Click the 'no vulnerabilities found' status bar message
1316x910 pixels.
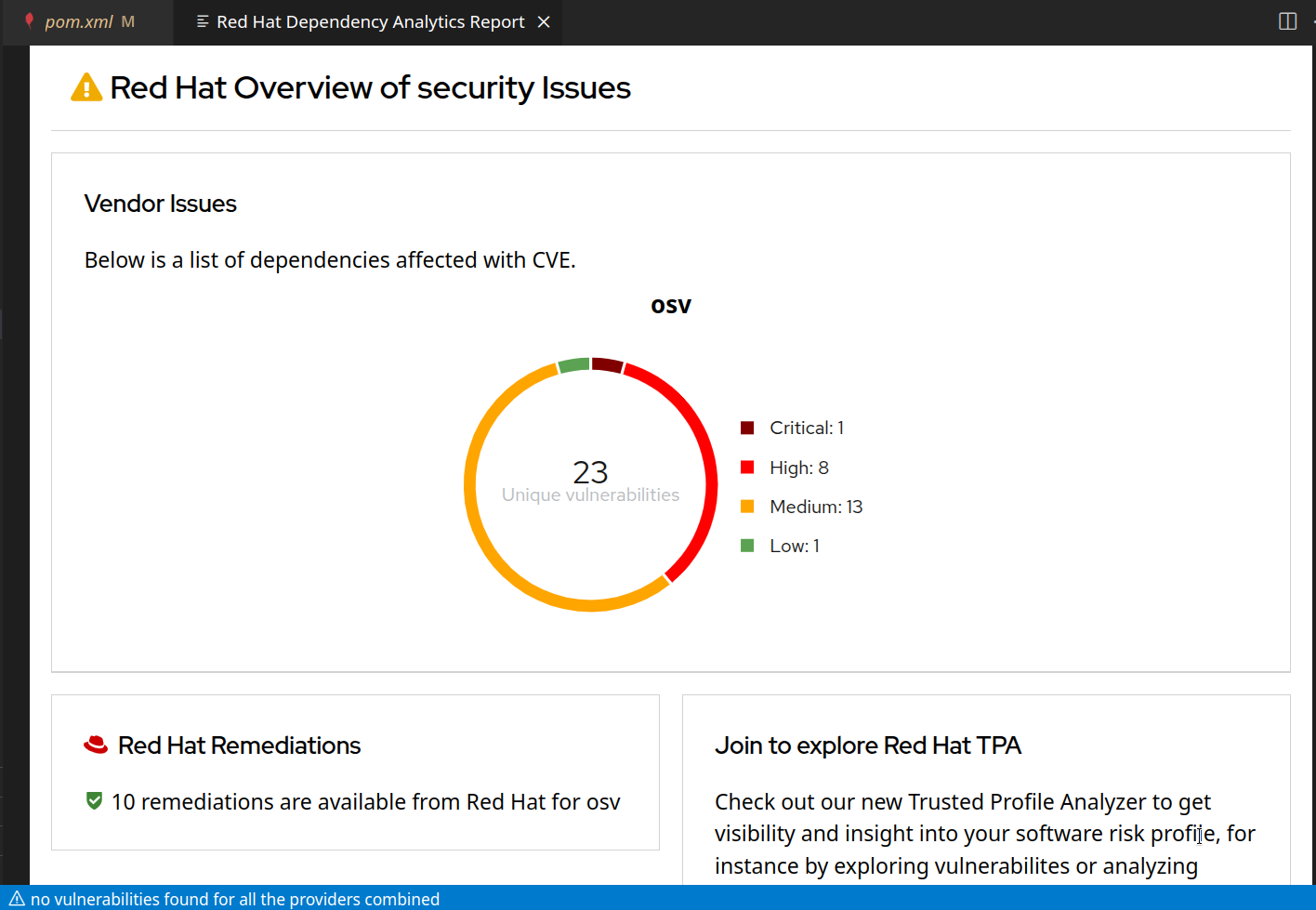(234, 899)
